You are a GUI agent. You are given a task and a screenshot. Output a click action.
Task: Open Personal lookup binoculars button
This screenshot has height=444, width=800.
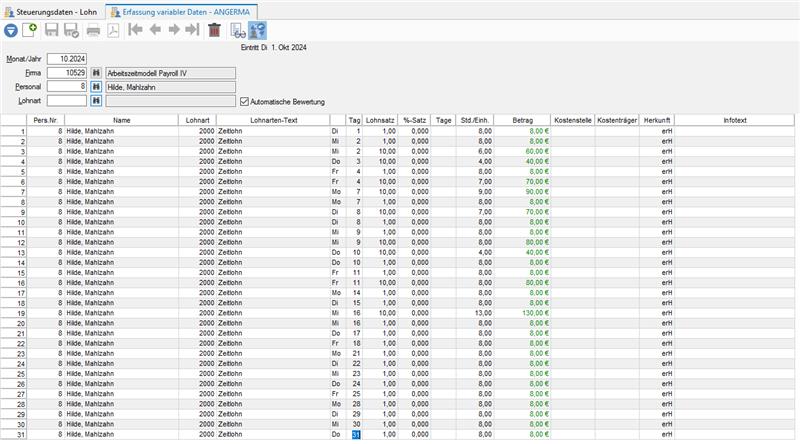point(96,87)
